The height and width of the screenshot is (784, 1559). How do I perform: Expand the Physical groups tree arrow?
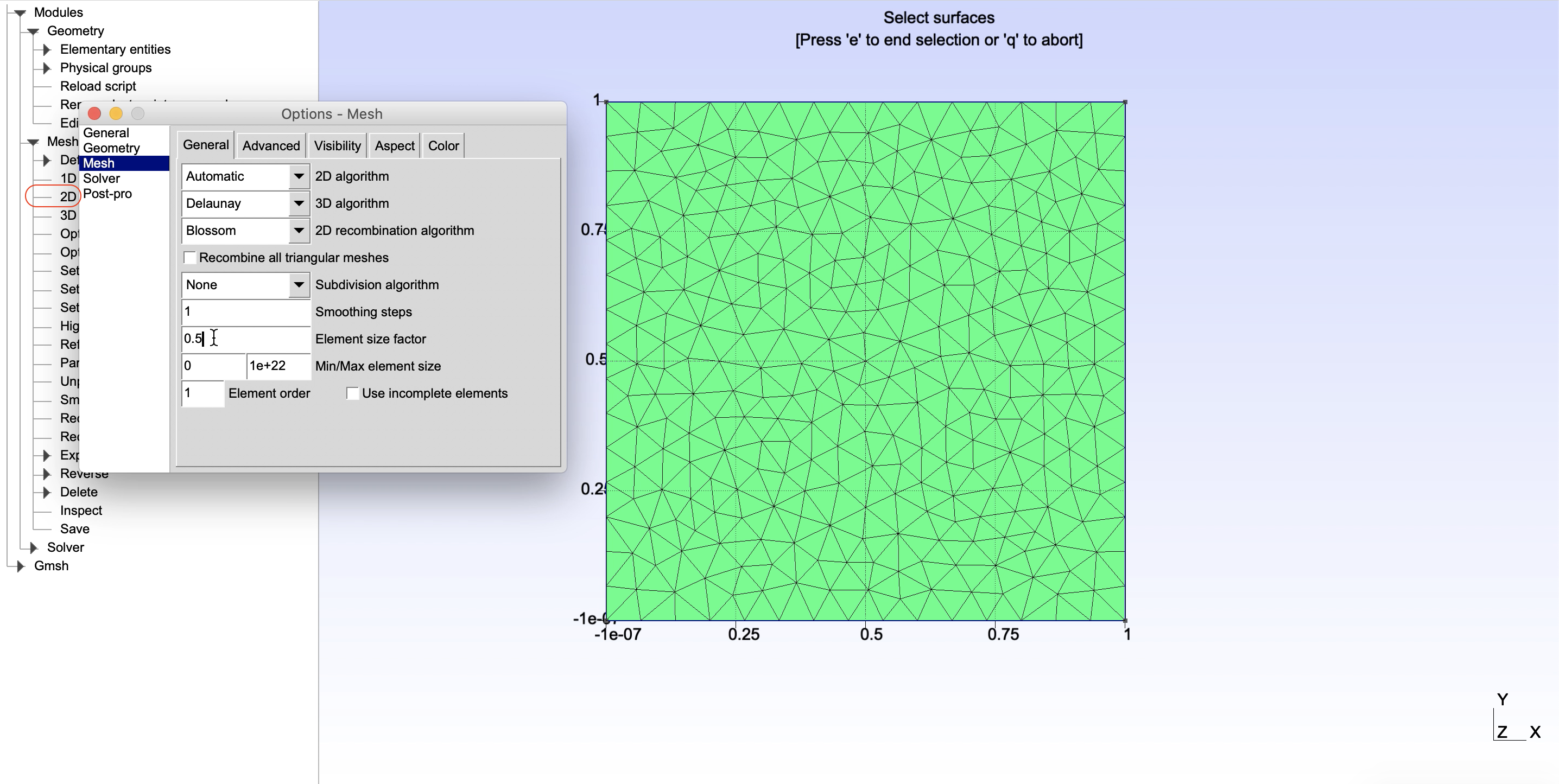tap(47, 68)
